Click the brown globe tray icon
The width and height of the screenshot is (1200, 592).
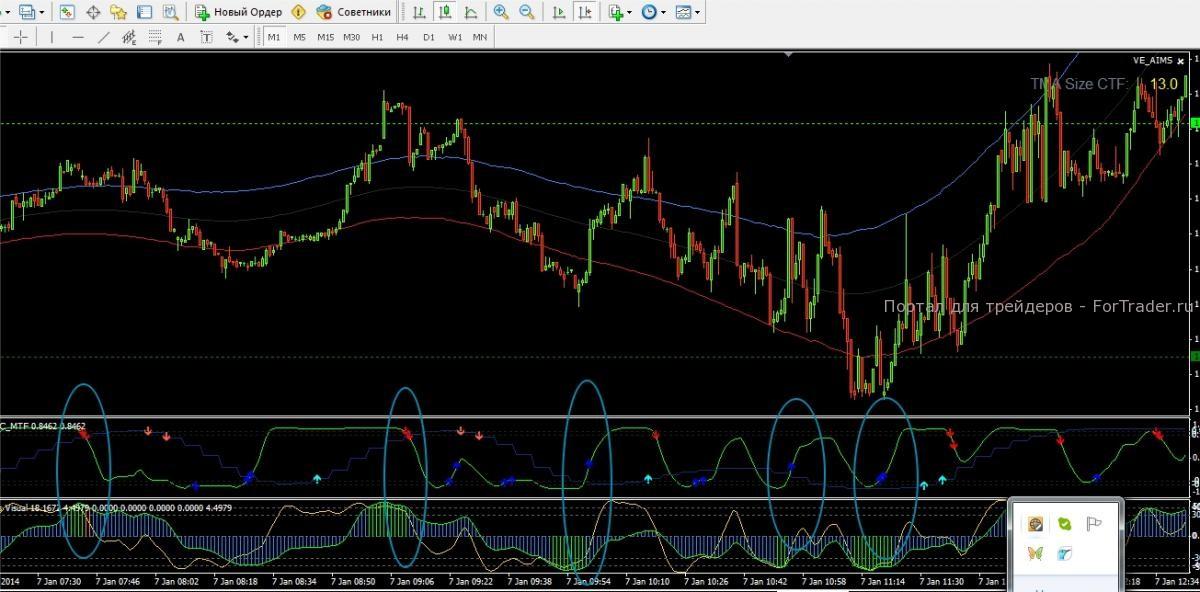tap(1035, 524)
